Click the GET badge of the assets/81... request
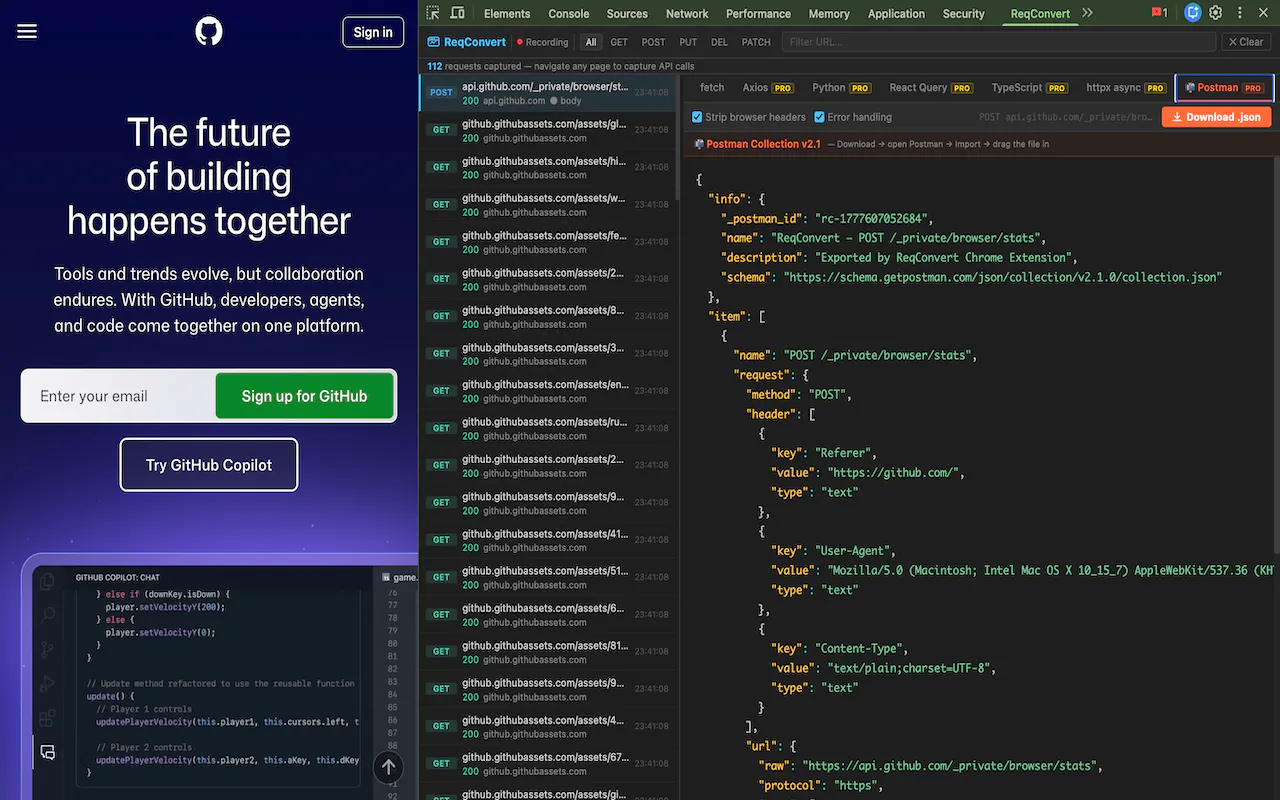Screen dimensions: 1280x800 click(x=441, y=651)
